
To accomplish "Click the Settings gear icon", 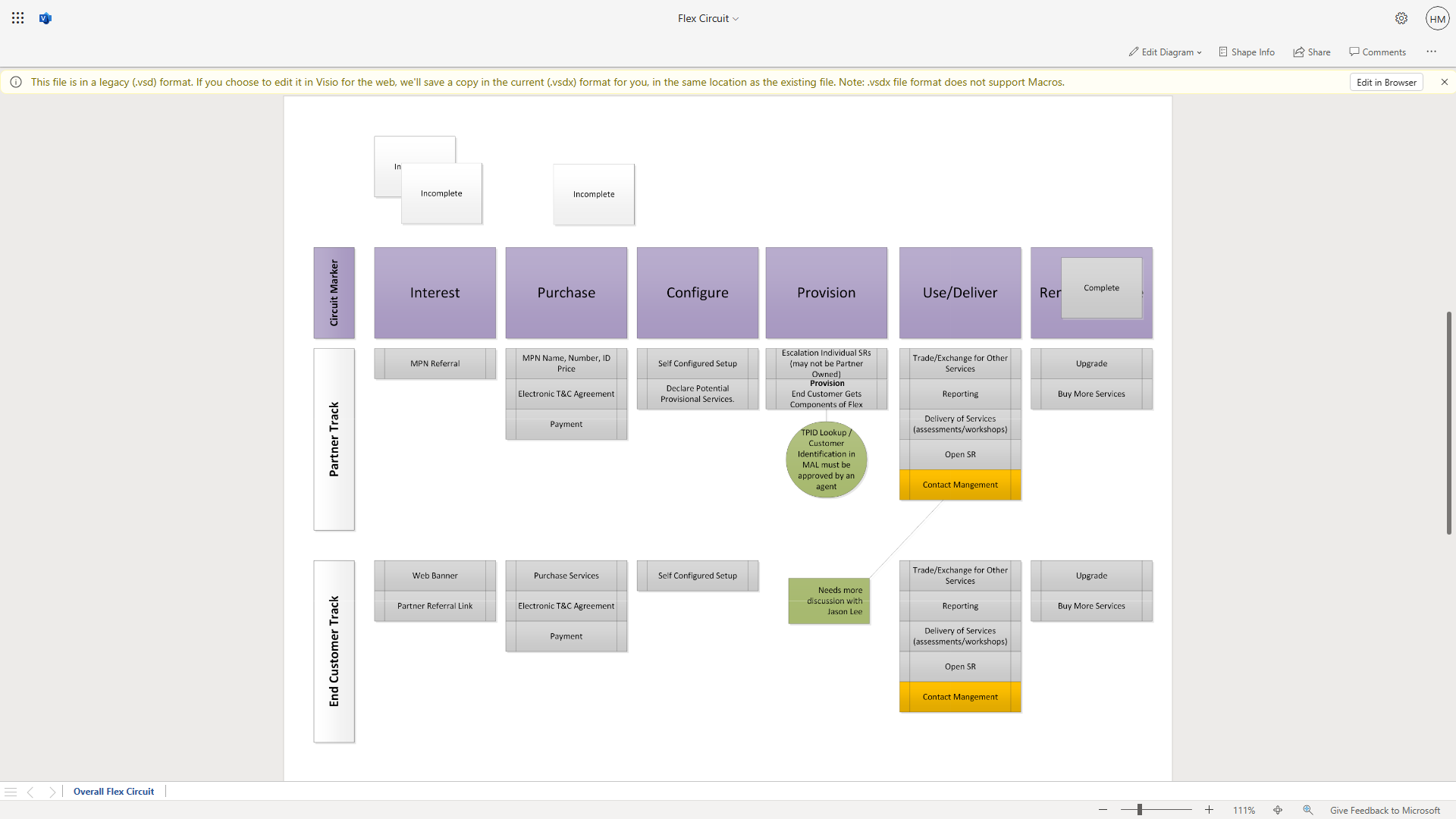I will click(1400, 18).
